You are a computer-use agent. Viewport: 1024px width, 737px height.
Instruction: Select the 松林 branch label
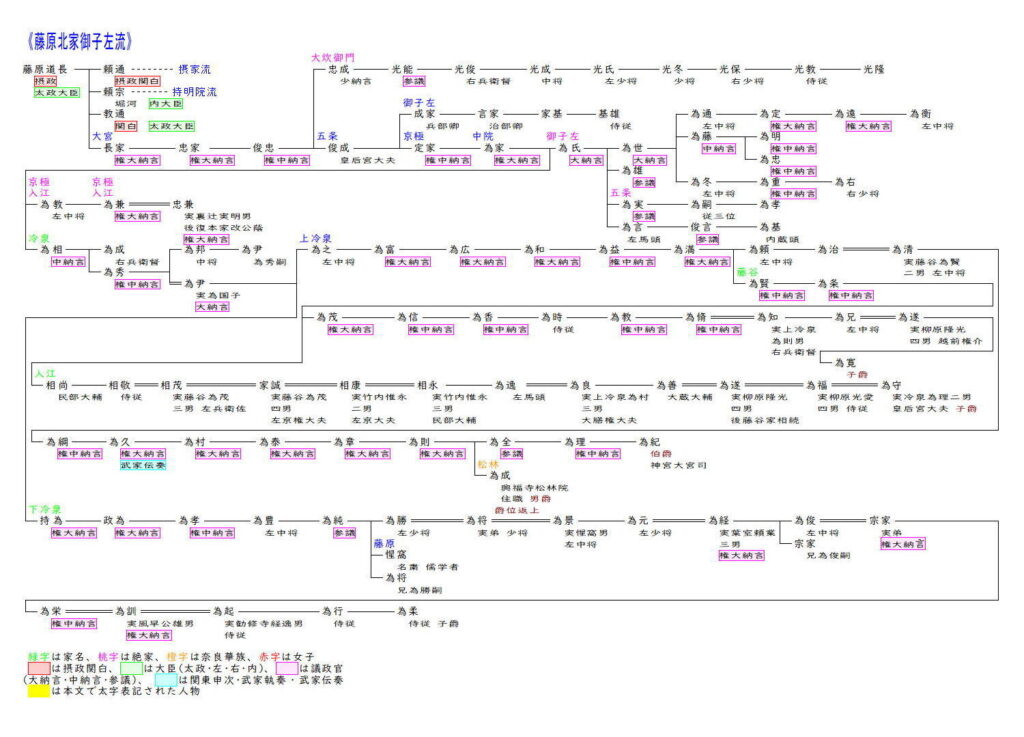point(488,464)
